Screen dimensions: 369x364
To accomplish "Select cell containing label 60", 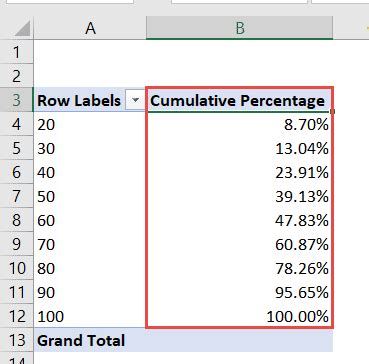I will 90,220.
